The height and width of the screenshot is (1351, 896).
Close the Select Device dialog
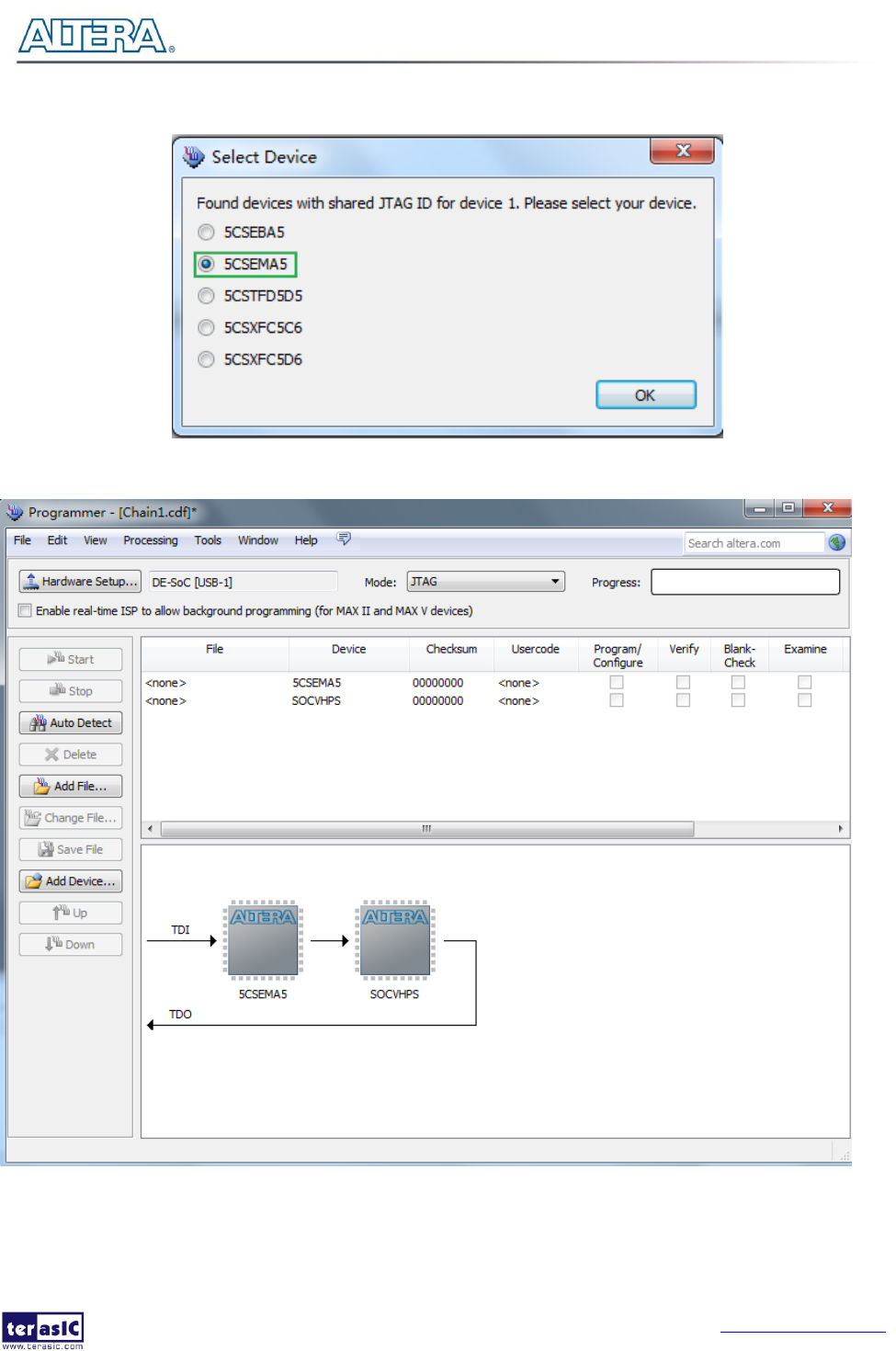coord(683,152)
